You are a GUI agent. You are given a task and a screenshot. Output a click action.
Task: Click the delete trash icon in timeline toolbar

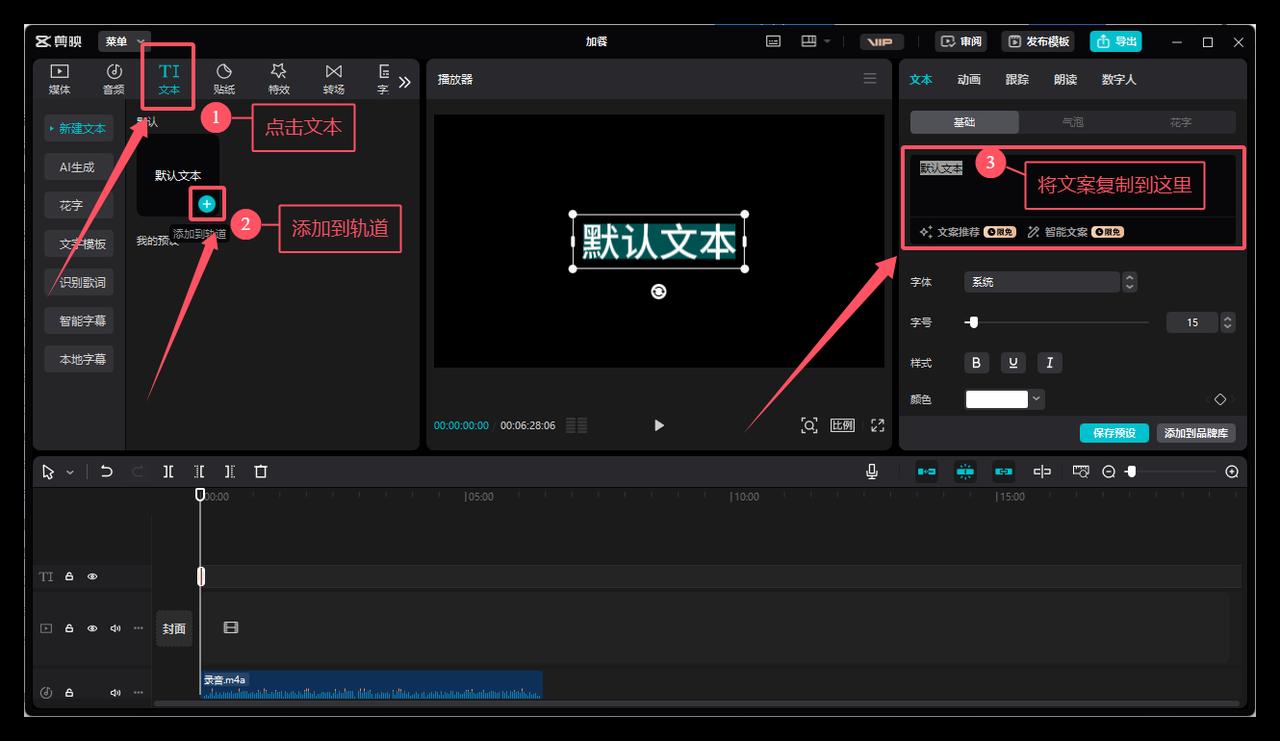(261, 472)
